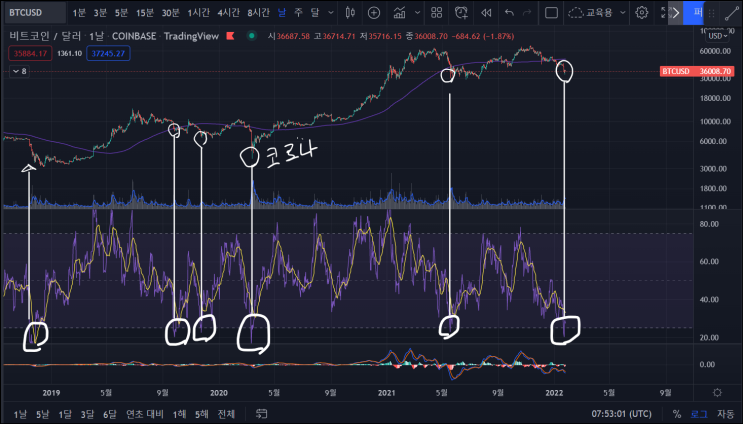The width and height of the screenshot is (743, 424).
Task: Click the drag handle dots of drawing toolbar
Action: click(x=712, y=13)
